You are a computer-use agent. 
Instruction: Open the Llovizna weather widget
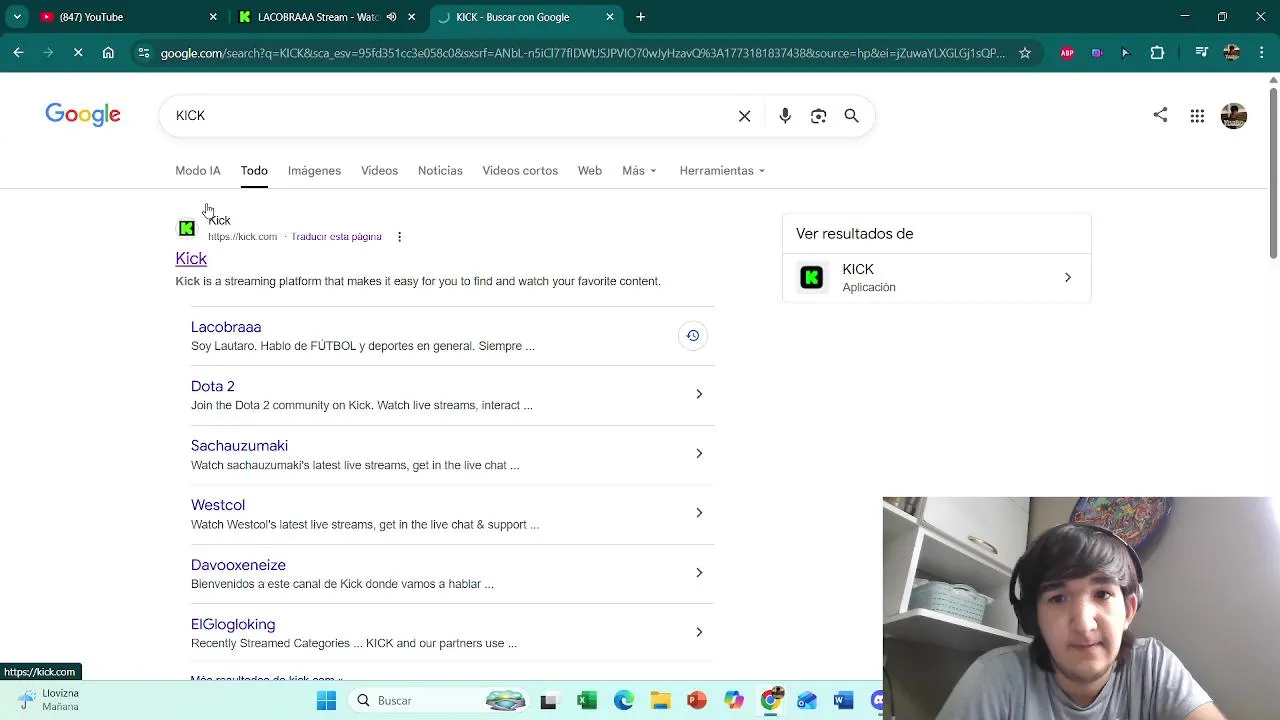(x=48, y=700)
